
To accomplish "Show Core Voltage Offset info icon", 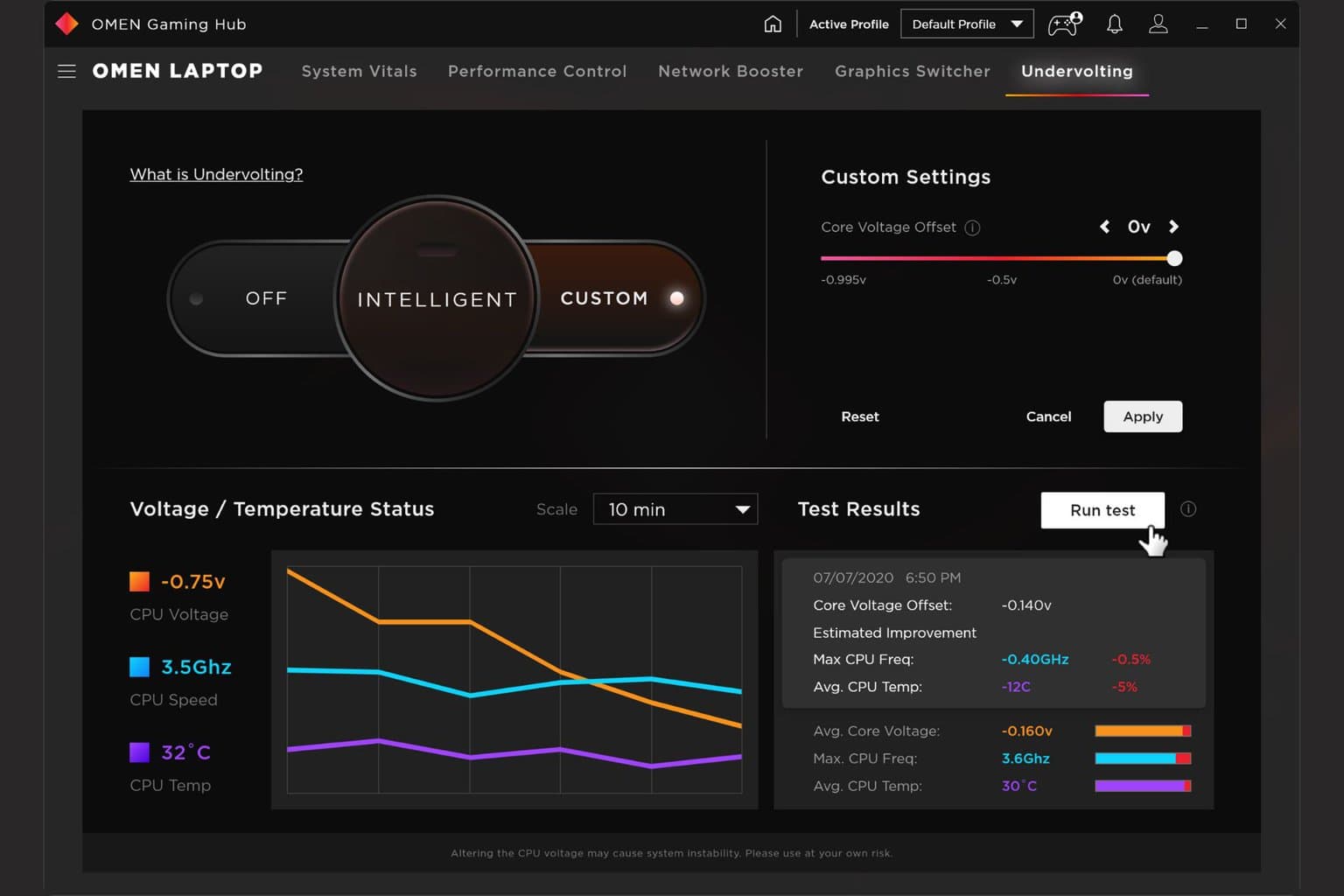I will (x=972, y=227).
